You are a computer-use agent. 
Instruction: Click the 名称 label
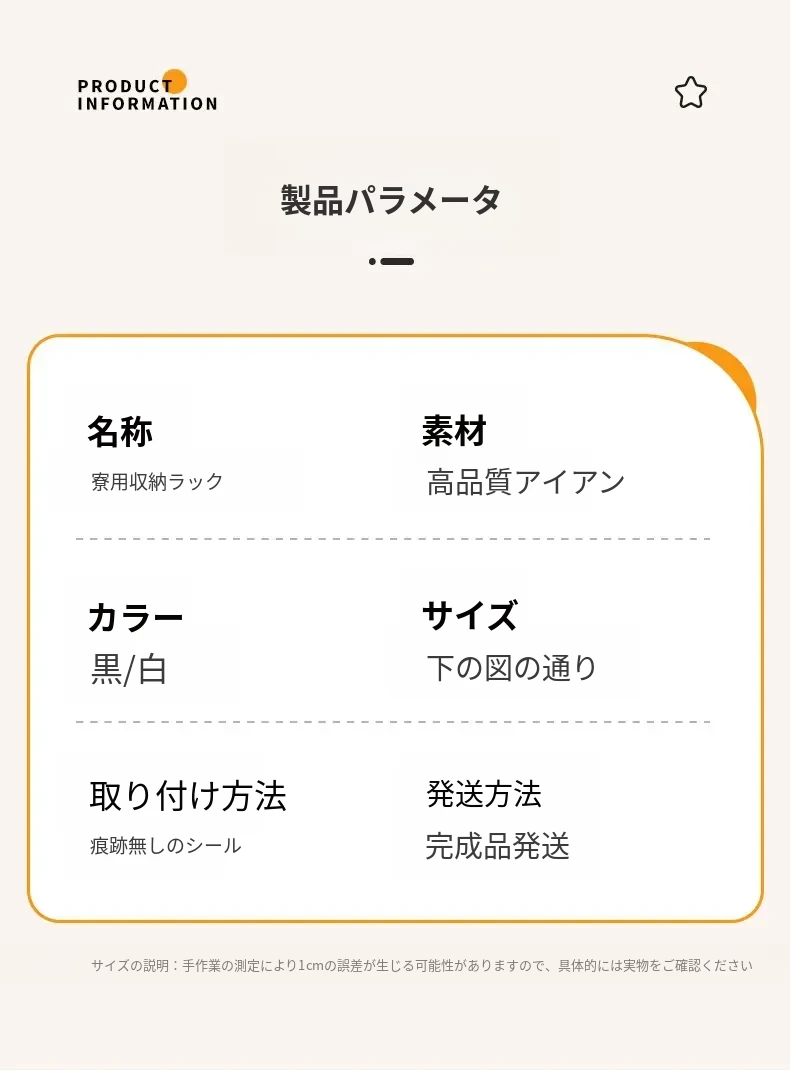120,432
